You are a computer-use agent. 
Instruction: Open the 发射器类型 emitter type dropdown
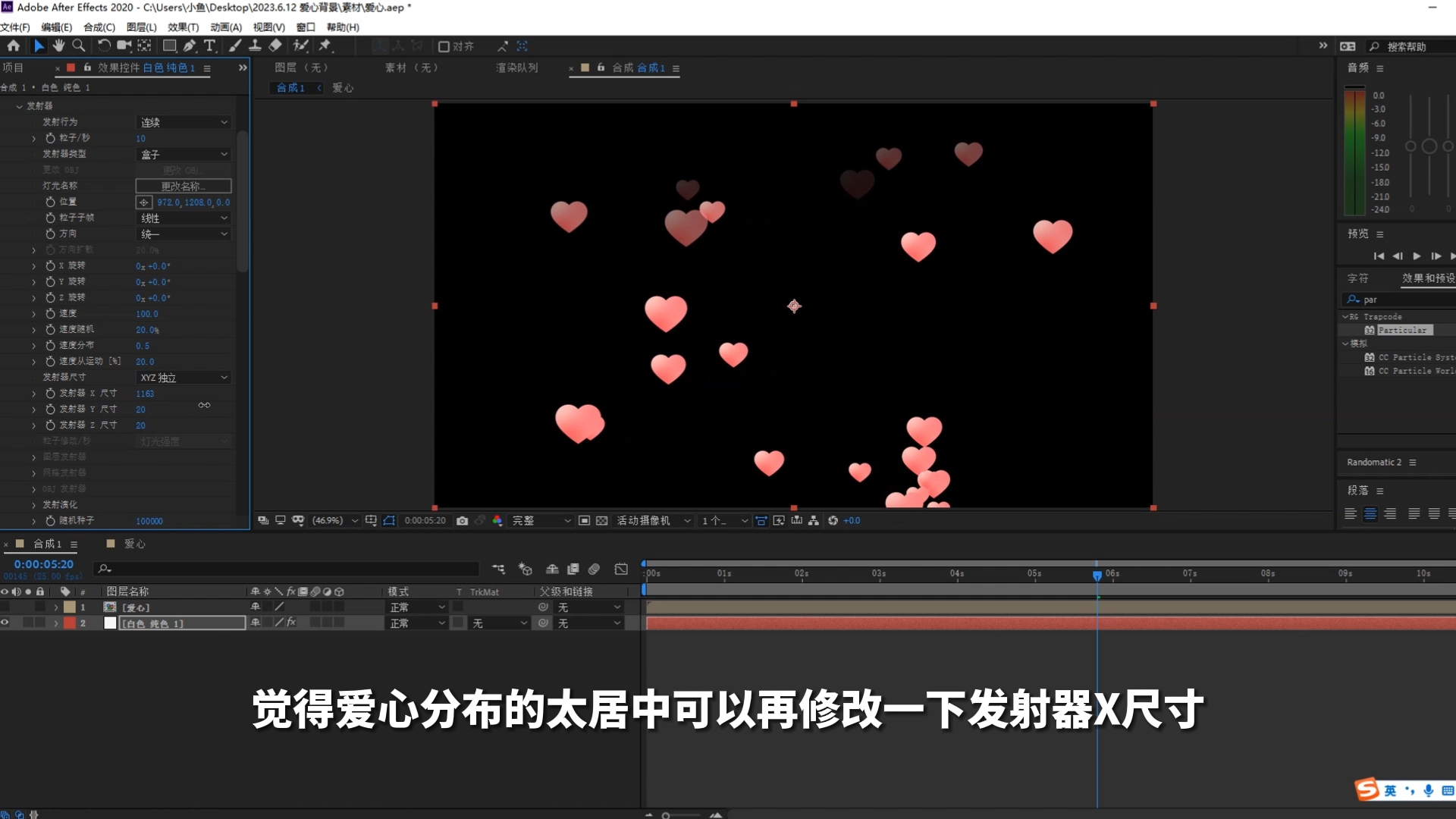(x=183, y=154)
